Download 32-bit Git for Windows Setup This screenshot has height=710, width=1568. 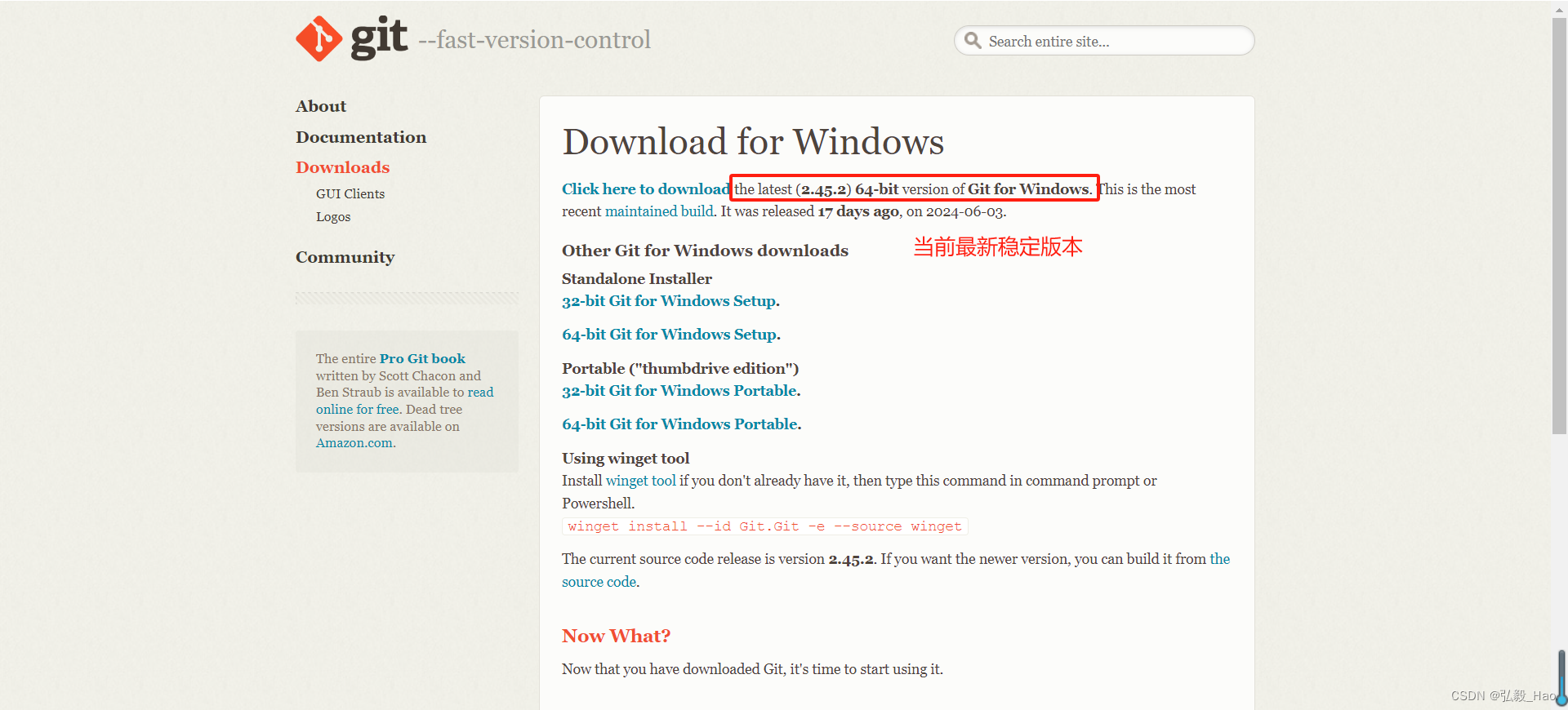coord(669,301)
